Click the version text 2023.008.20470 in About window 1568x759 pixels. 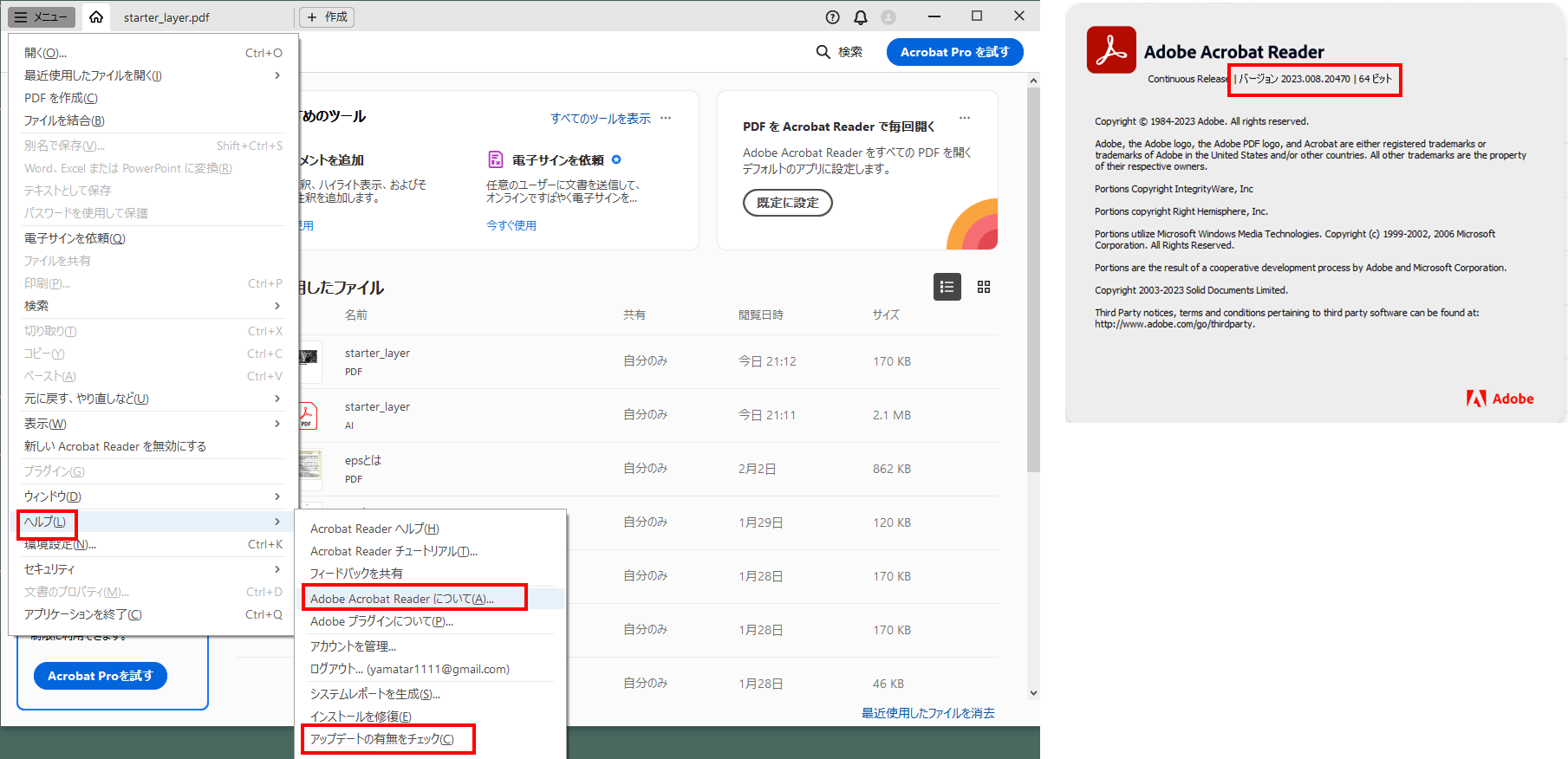pos(1316,79)
